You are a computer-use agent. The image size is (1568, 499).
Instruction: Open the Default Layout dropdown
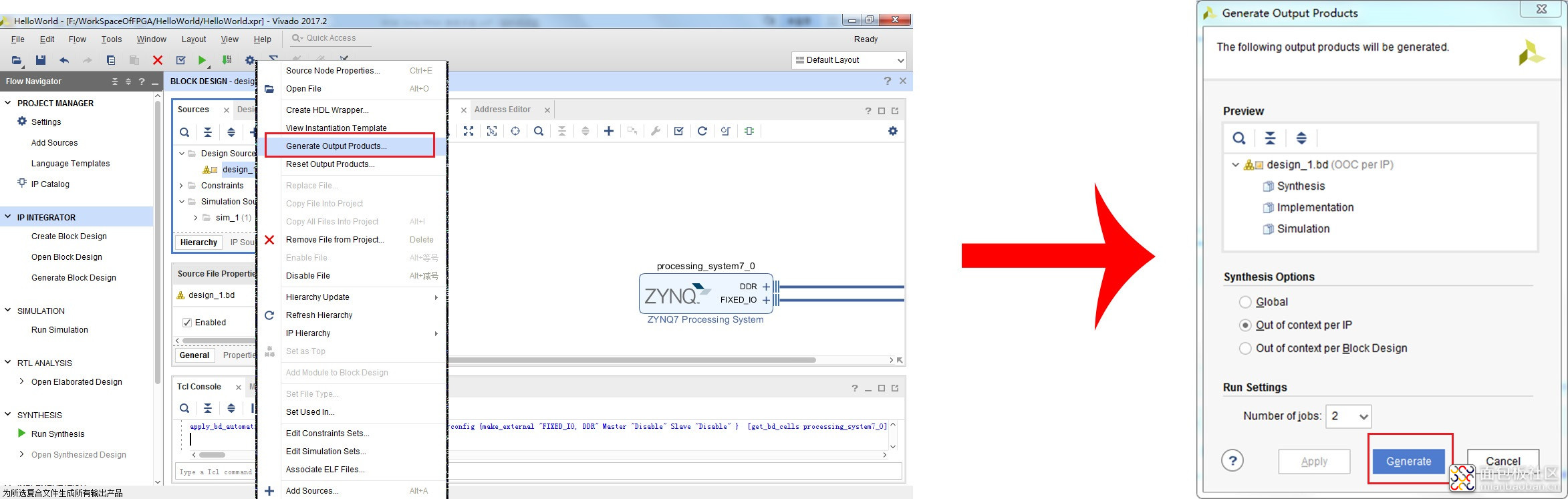coord(849,60)
